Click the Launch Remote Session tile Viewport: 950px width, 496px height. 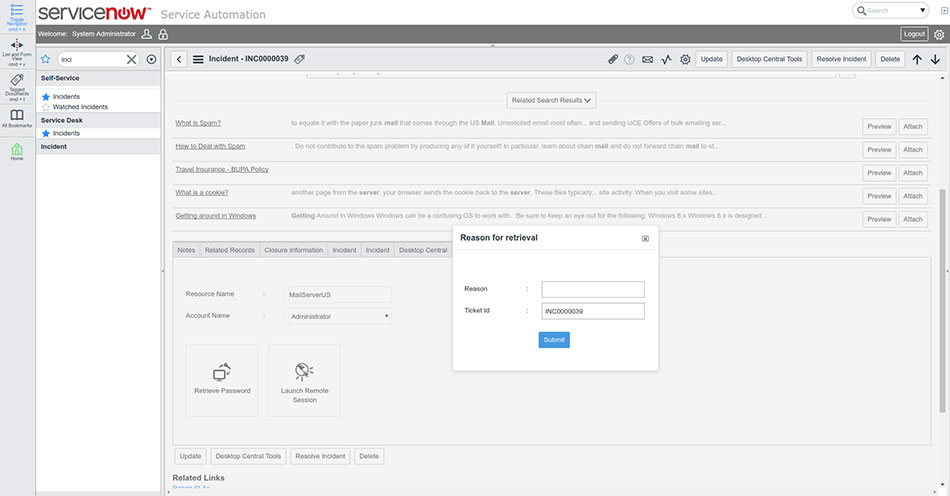tap(304, 380)
